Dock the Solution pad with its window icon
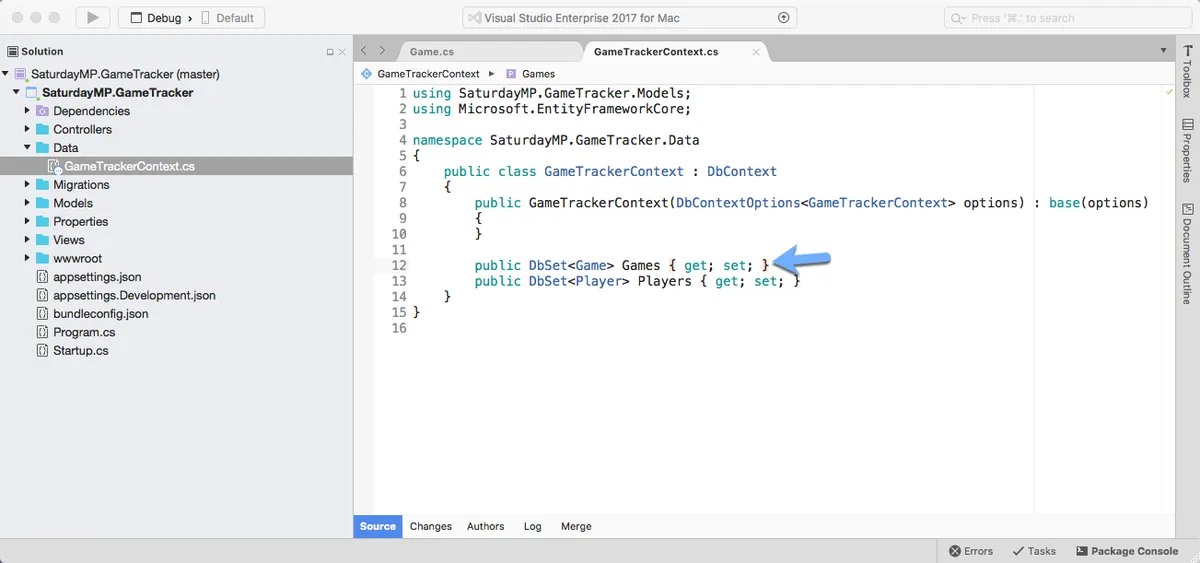This screenshot has width=1200, height=563. click(330, 52)
